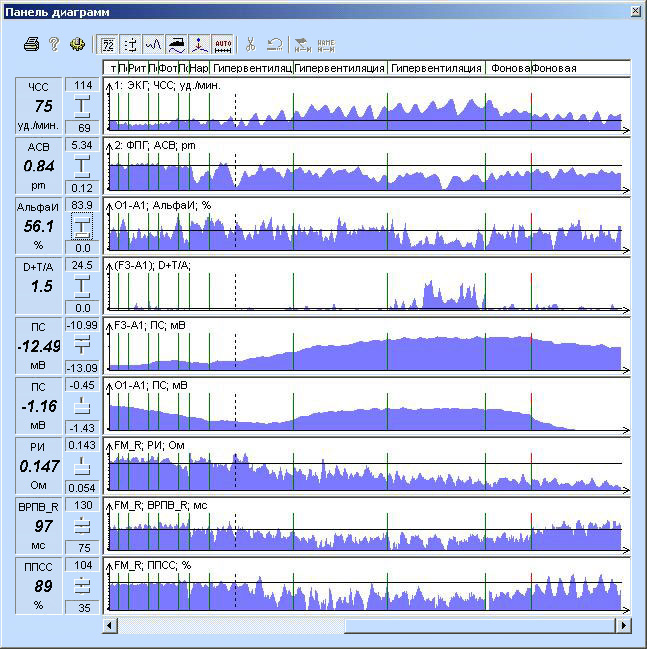Click the upper limit field showing 114
The width and height of the screenshot is (647, 649).
coord(82,85)
